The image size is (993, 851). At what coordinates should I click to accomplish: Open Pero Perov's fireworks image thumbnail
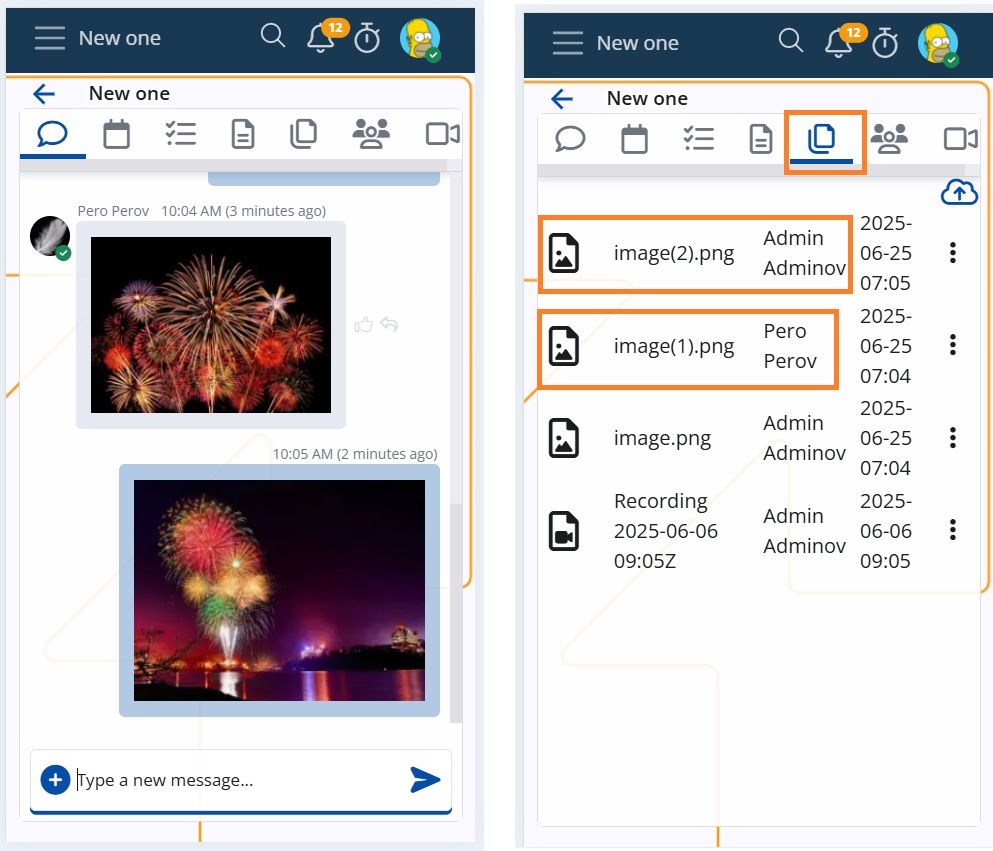click(211, 325)
